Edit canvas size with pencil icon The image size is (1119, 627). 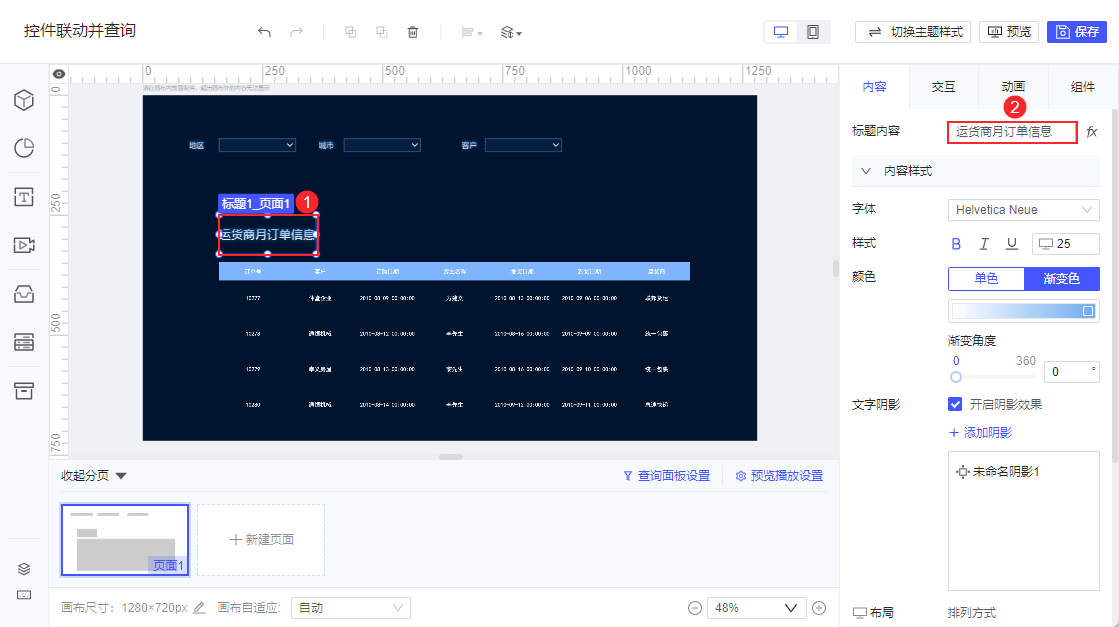[x=199, y=608]
